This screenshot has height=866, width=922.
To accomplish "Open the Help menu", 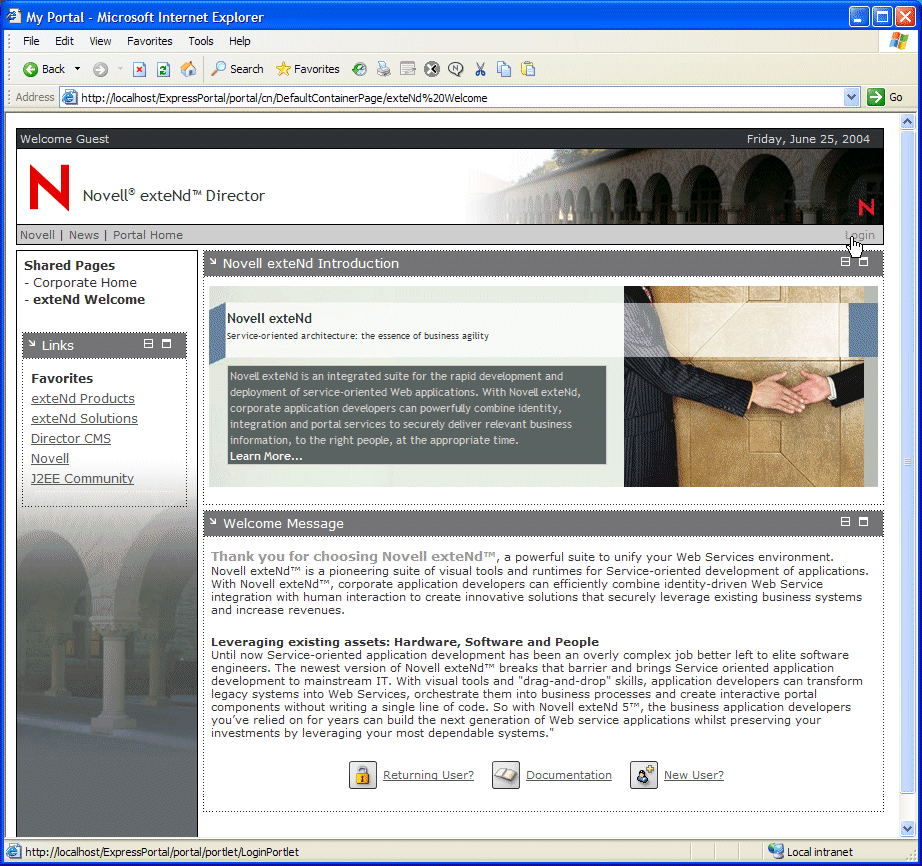I will (x=239, y=41).
